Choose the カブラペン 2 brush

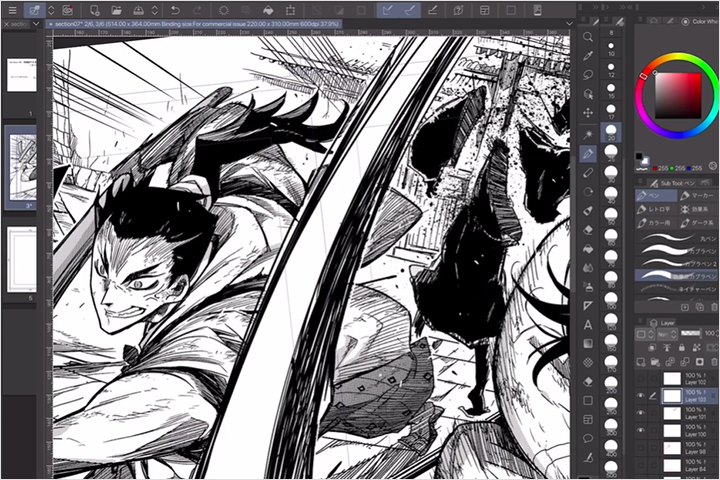point(677,263)
